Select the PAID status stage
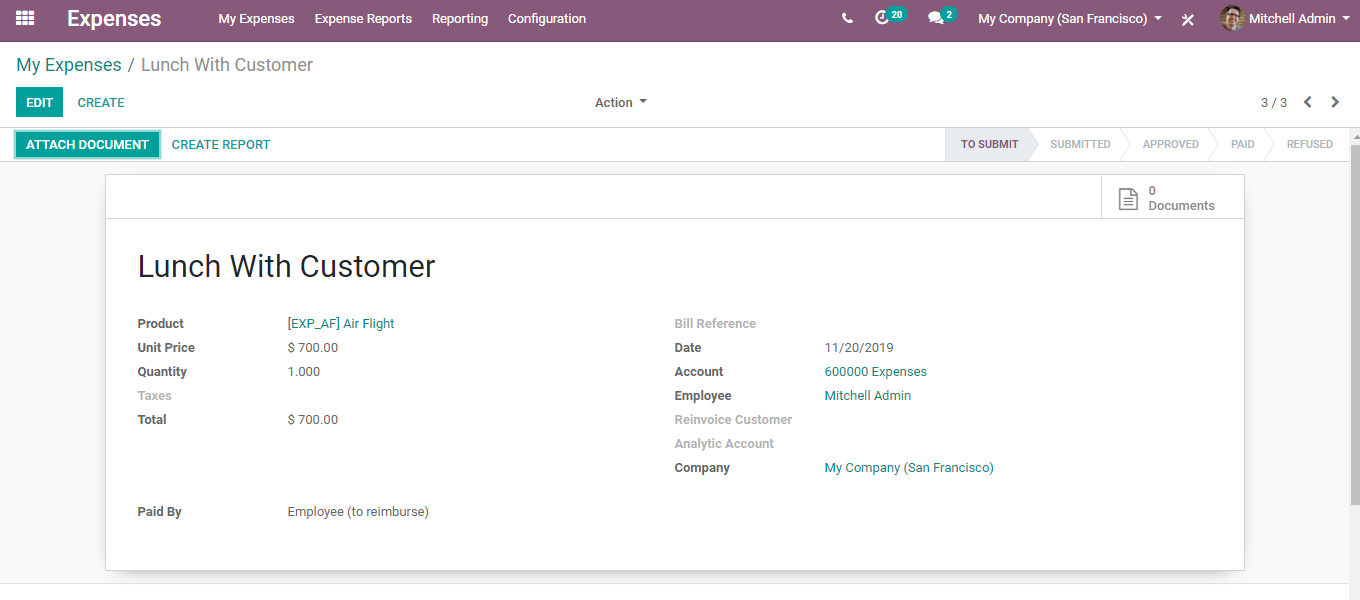1360x600 pixels. 1243,144
